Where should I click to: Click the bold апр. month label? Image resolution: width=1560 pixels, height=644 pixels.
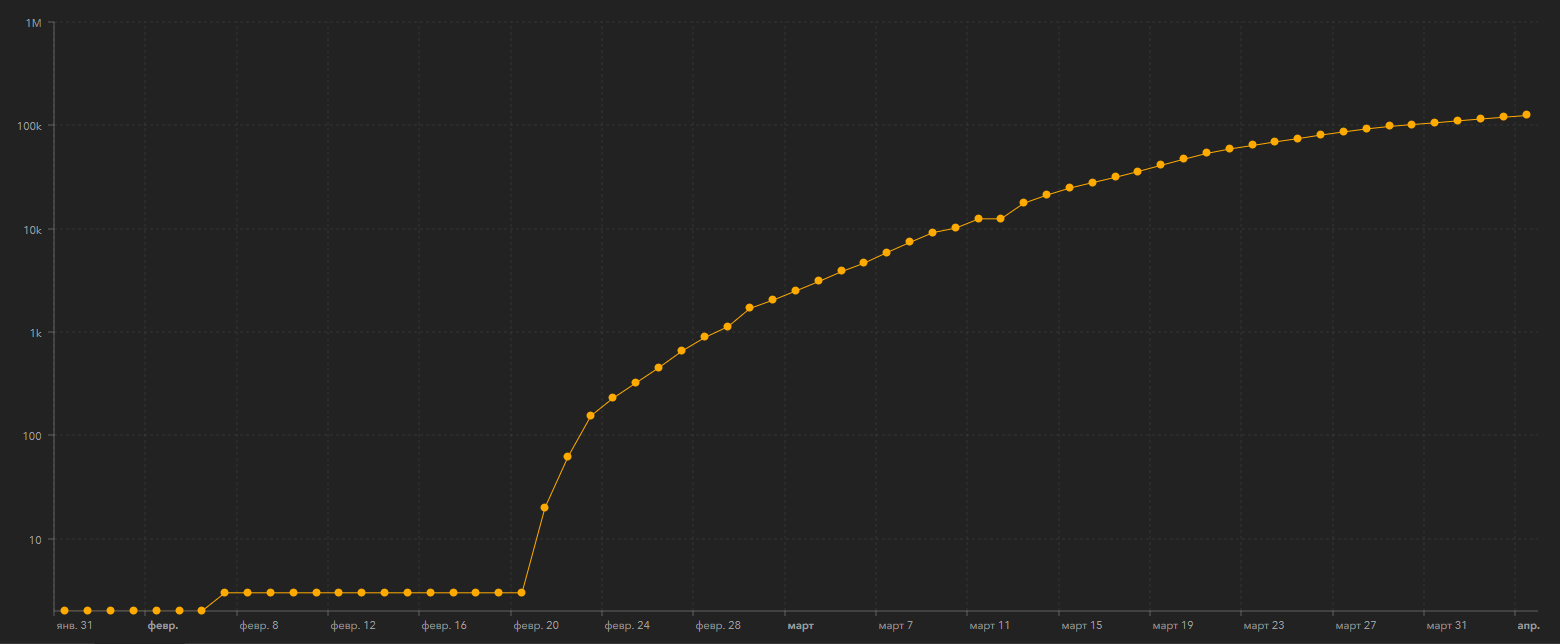click(x=1529, y=626)
